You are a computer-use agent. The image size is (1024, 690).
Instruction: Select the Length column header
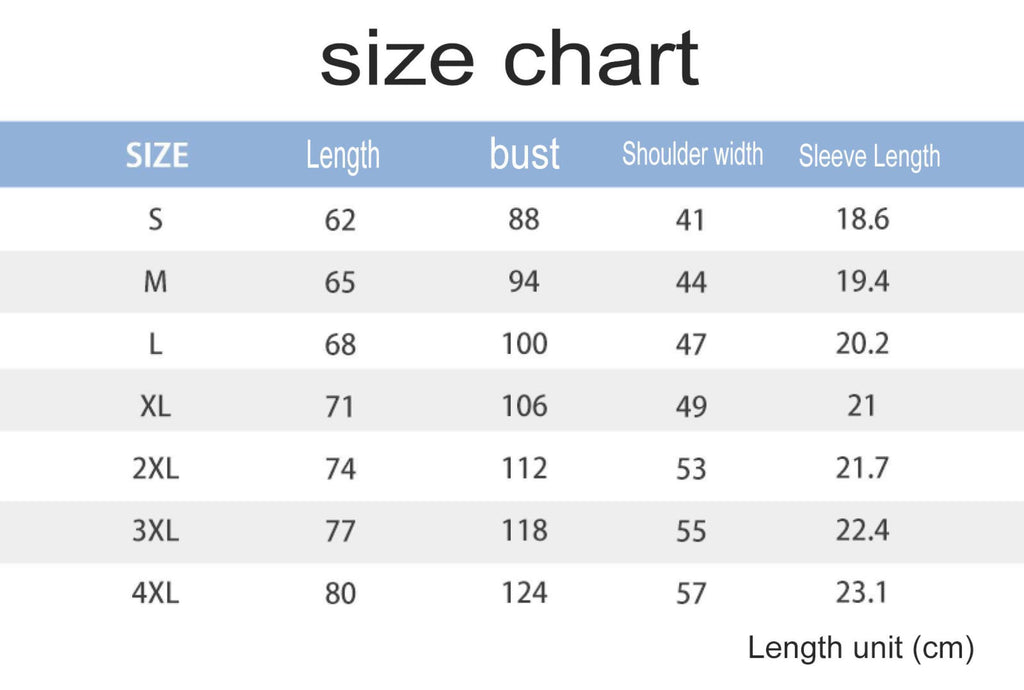pyautogui.click(x=342, y=156)
